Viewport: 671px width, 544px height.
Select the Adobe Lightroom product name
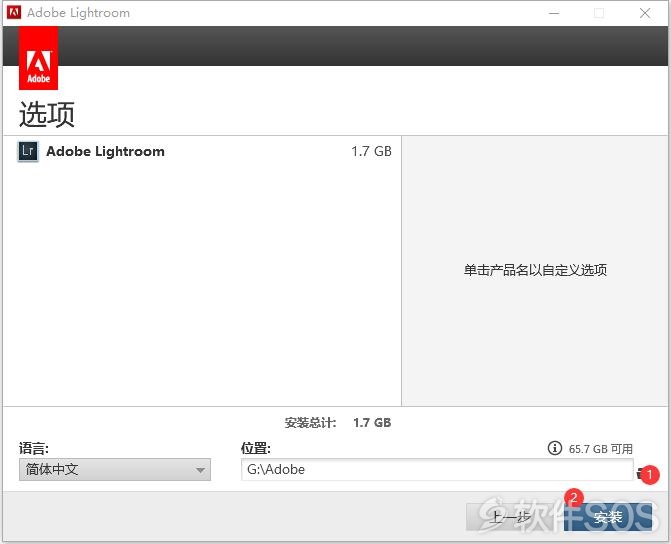pos(105,152)
